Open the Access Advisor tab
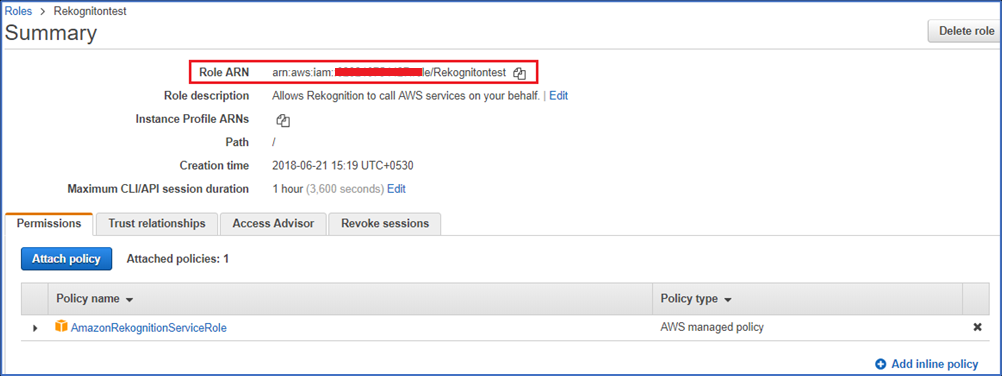 tap(273, 224)
